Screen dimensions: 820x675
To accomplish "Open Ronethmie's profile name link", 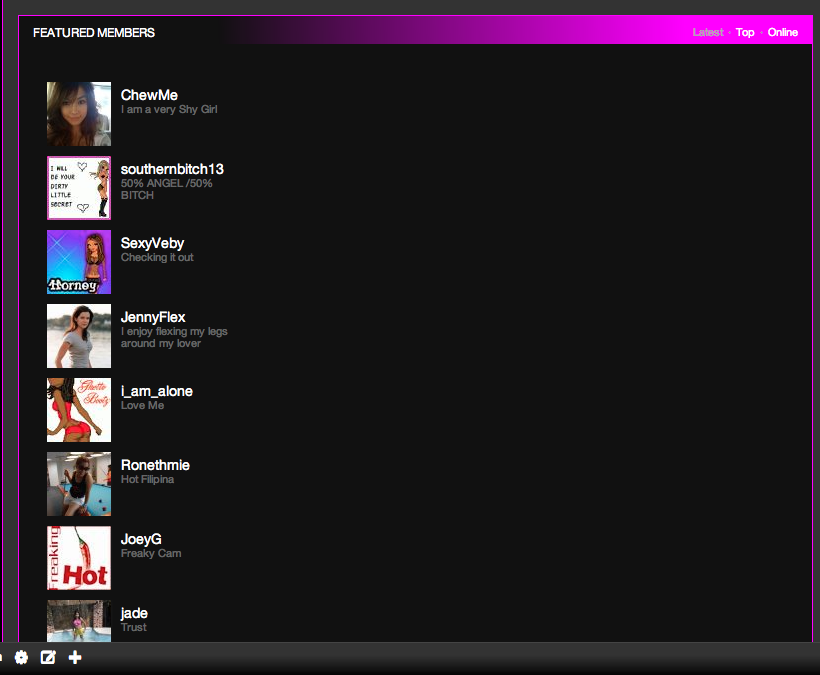I will pos(155,465).
